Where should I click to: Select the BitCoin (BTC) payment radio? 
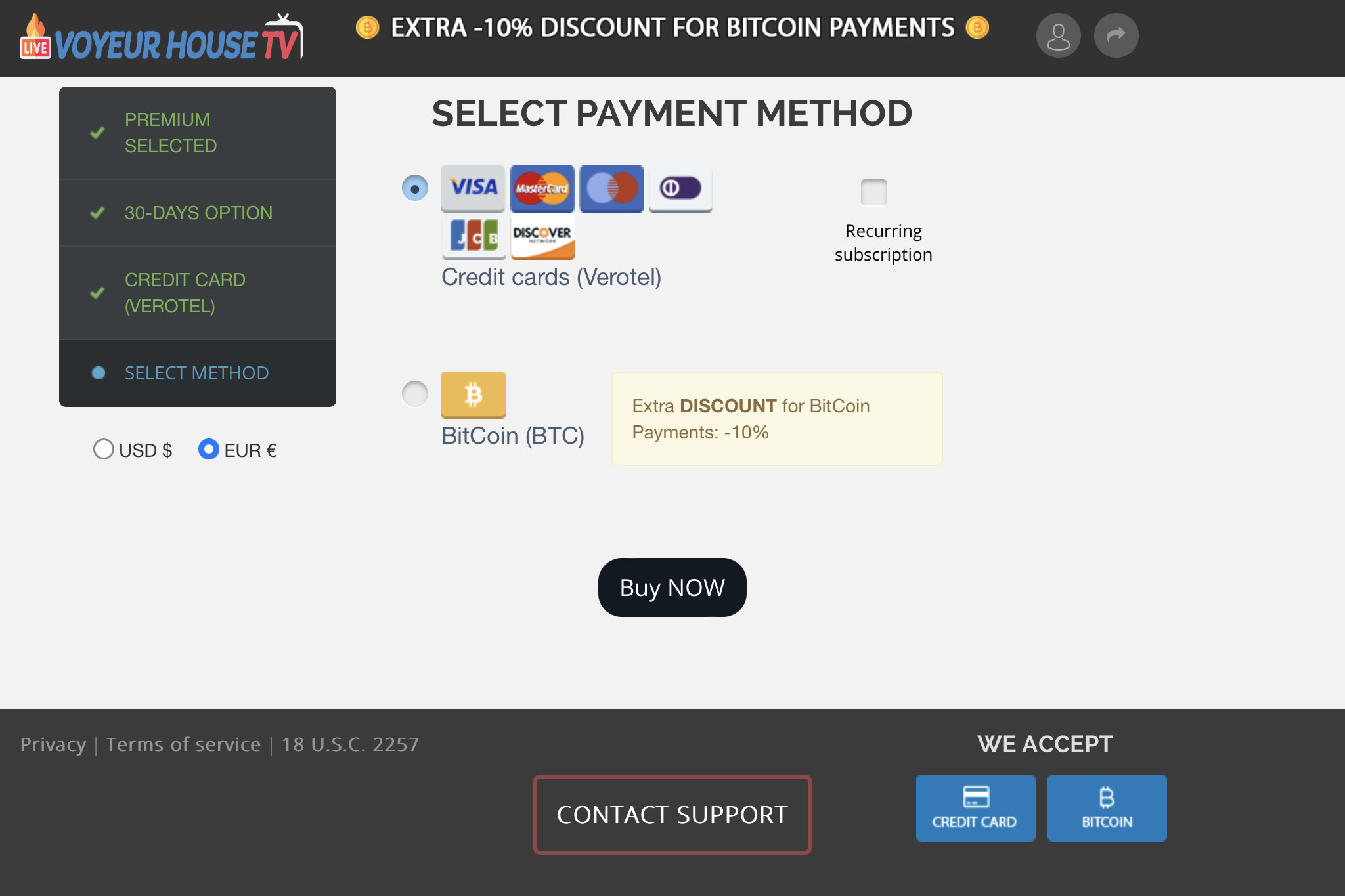coord(414,394)
